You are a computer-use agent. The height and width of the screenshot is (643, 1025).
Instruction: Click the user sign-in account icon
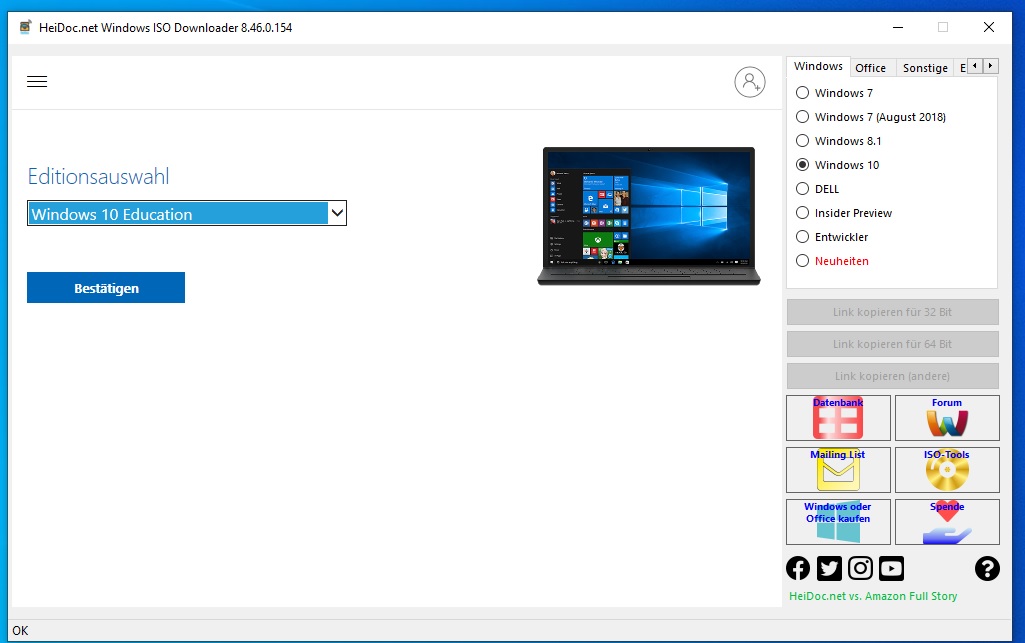[749, 82]
